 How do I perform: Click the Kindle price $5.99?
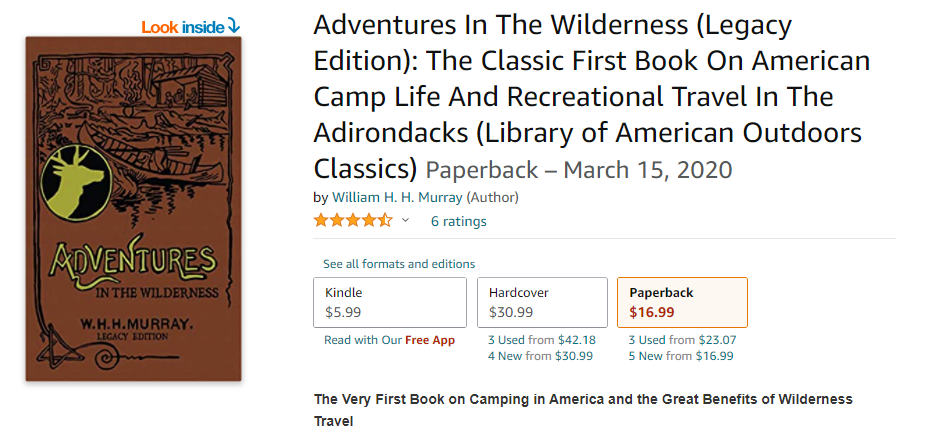343,312
